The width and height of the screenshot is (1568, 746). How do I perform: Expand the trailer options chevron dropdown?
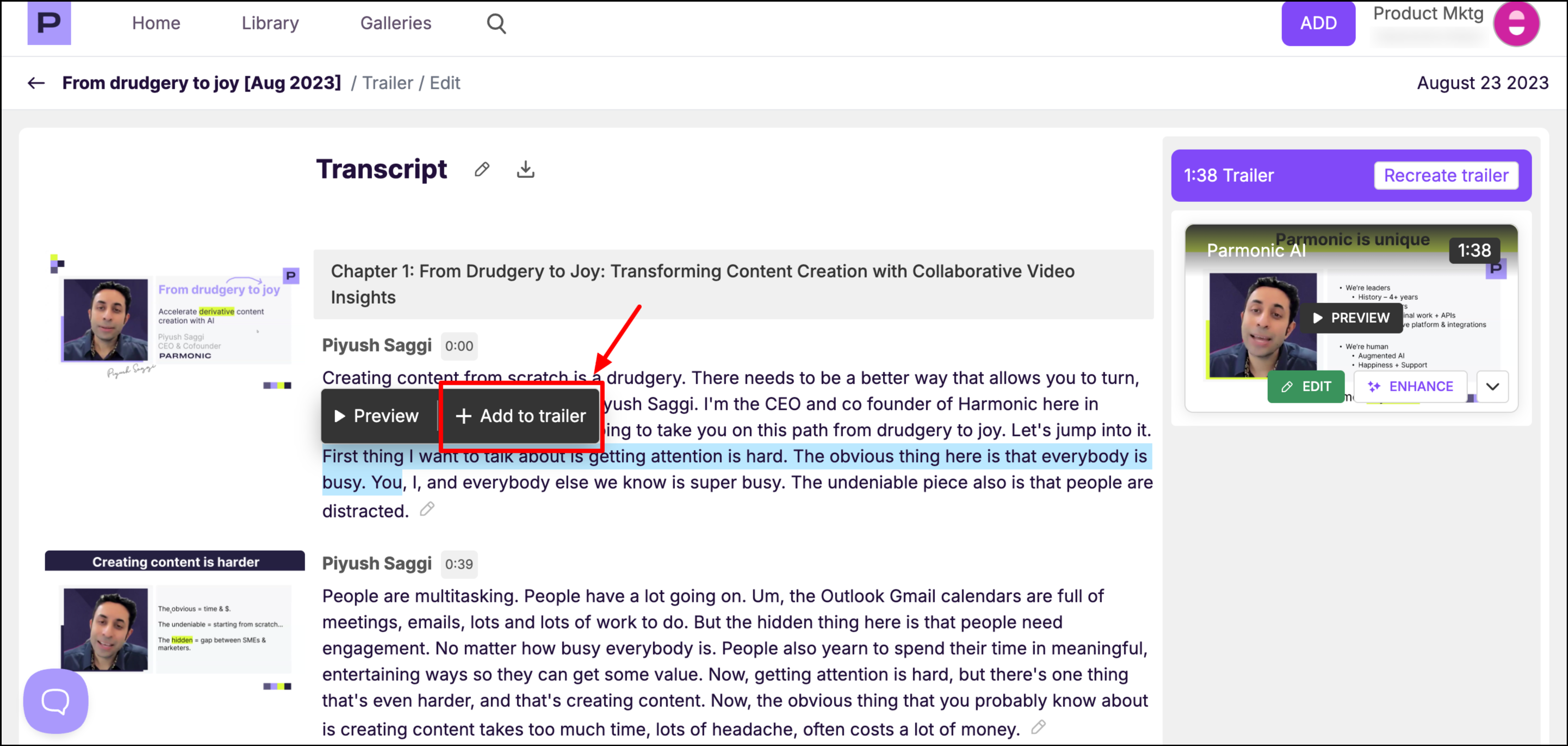coord(1492,386)
